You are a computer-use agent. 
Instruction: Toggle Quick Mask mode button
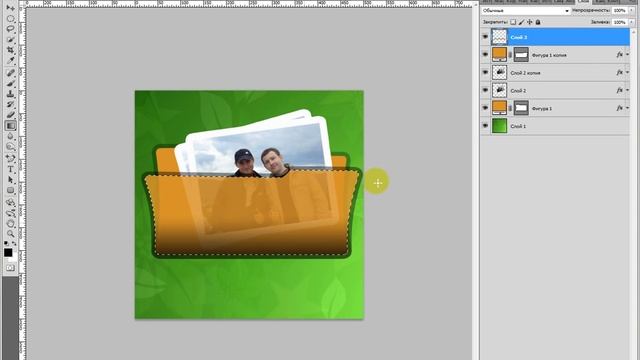pyautogui.click(x=10, y=268)
